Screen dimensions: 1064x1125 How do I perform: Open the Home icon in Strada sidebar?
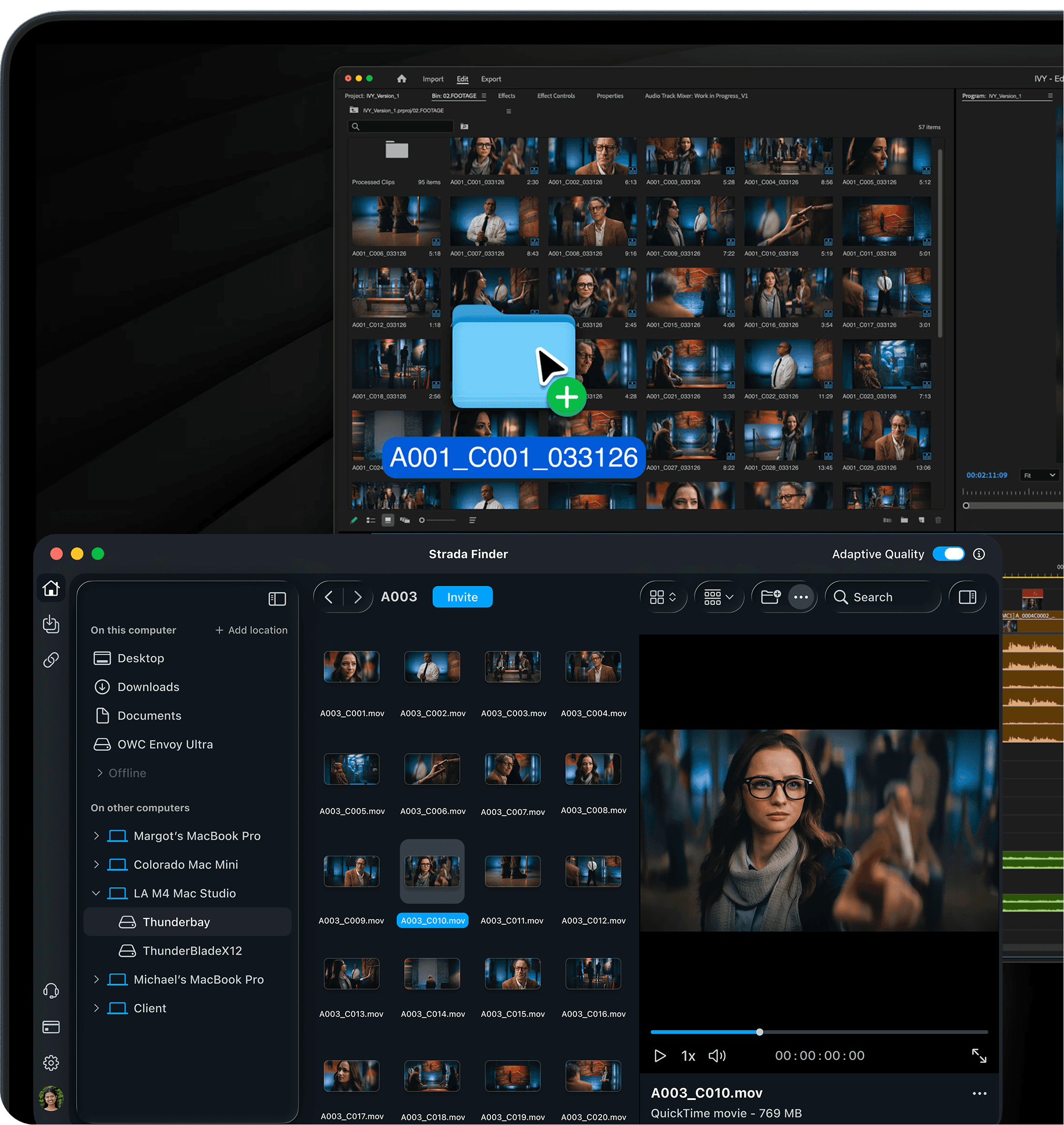point(51,589)
